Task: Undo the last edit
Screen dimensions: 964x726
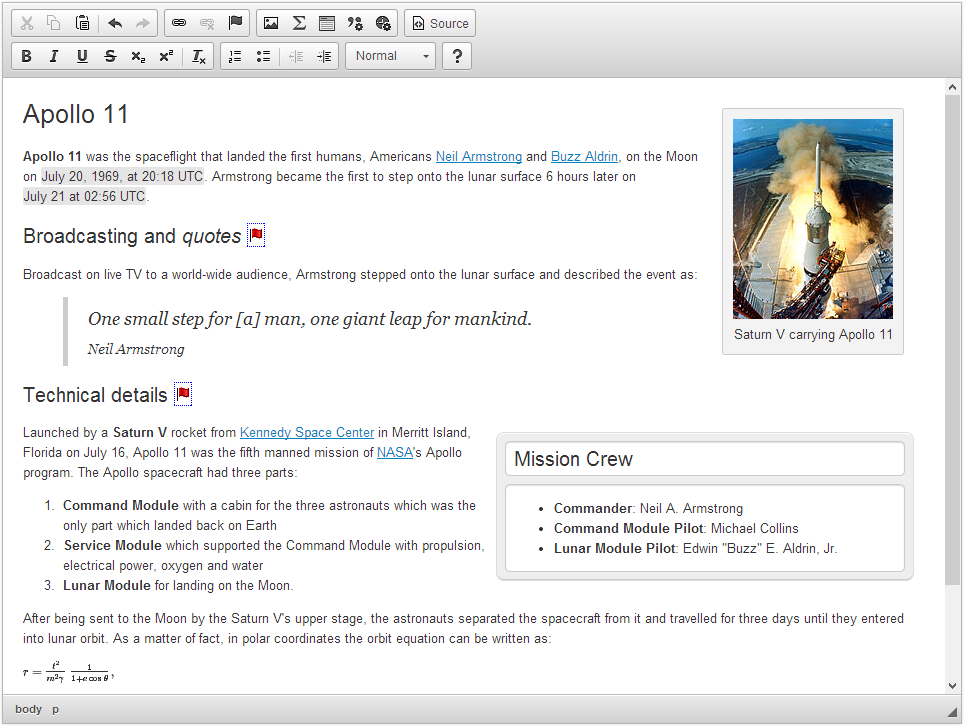Action: [115, 23]
